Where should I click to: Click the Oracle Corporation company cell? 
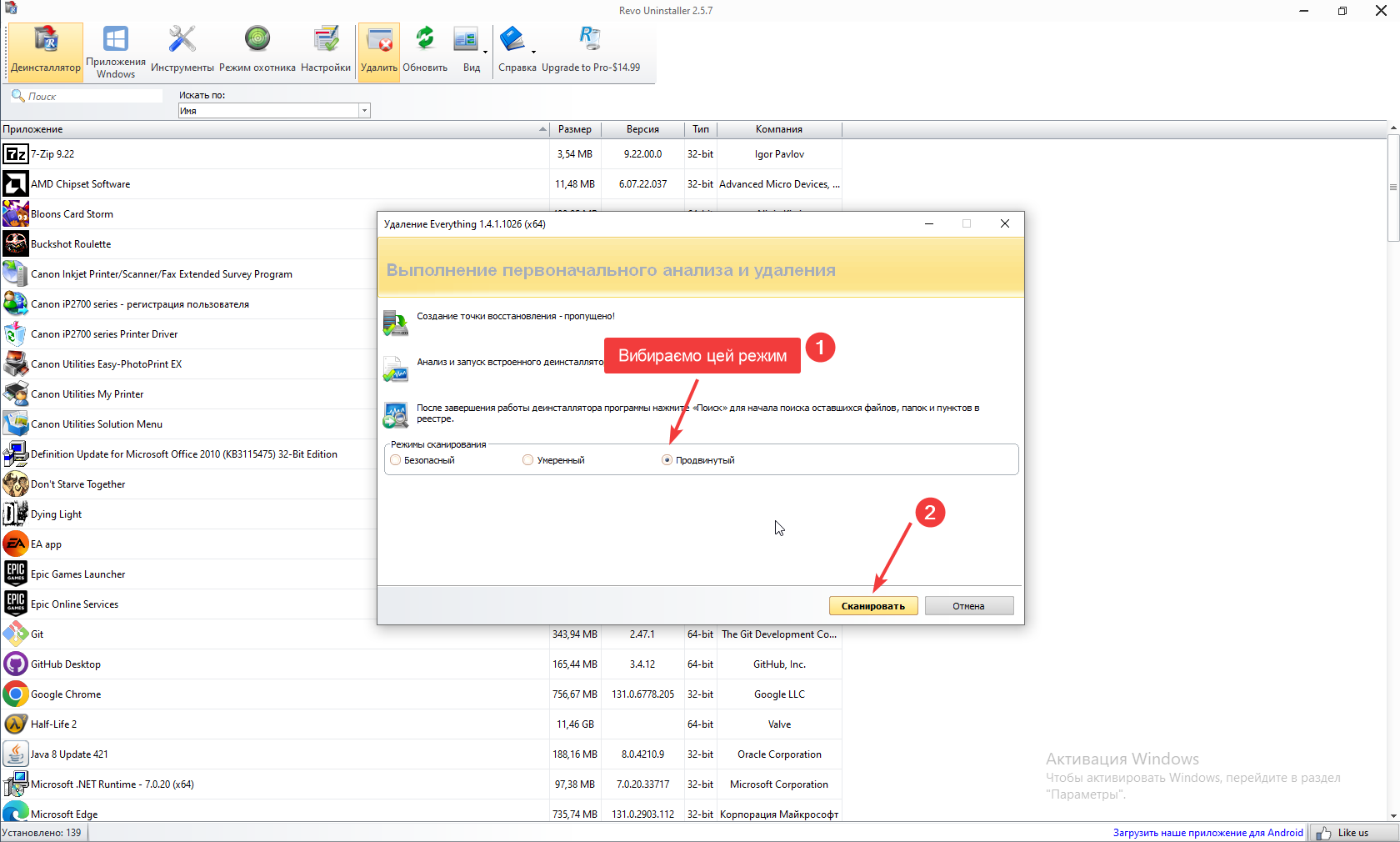click(779, 754)
